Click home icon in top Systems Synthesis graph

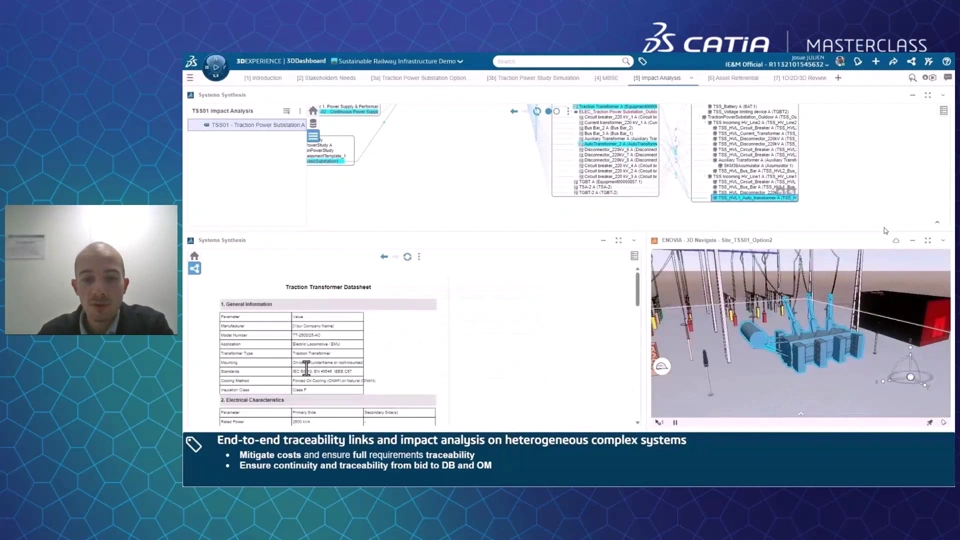[313, 111]
